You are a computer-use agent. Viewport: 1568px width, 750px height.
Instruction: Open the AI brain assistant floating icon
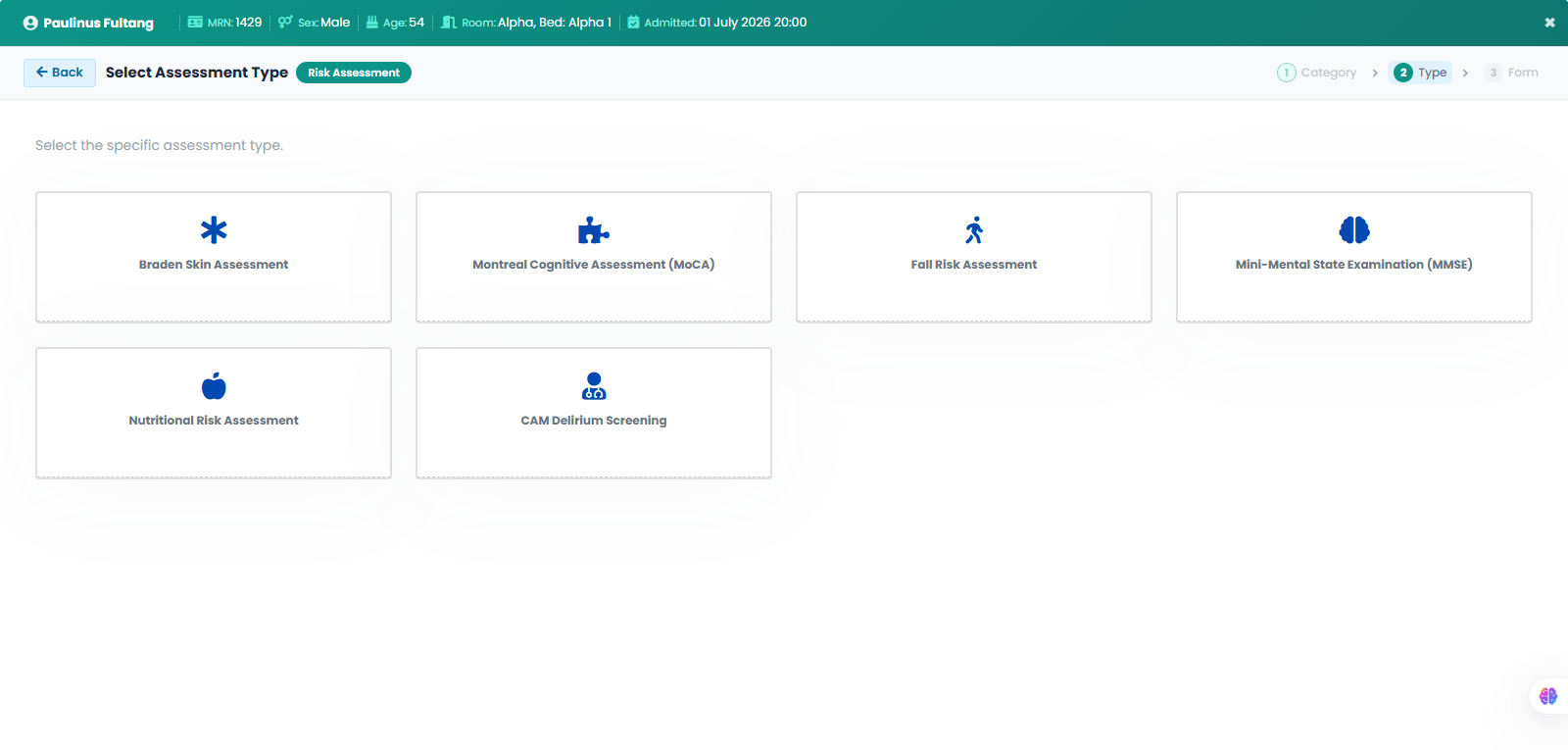(1548, 696)
